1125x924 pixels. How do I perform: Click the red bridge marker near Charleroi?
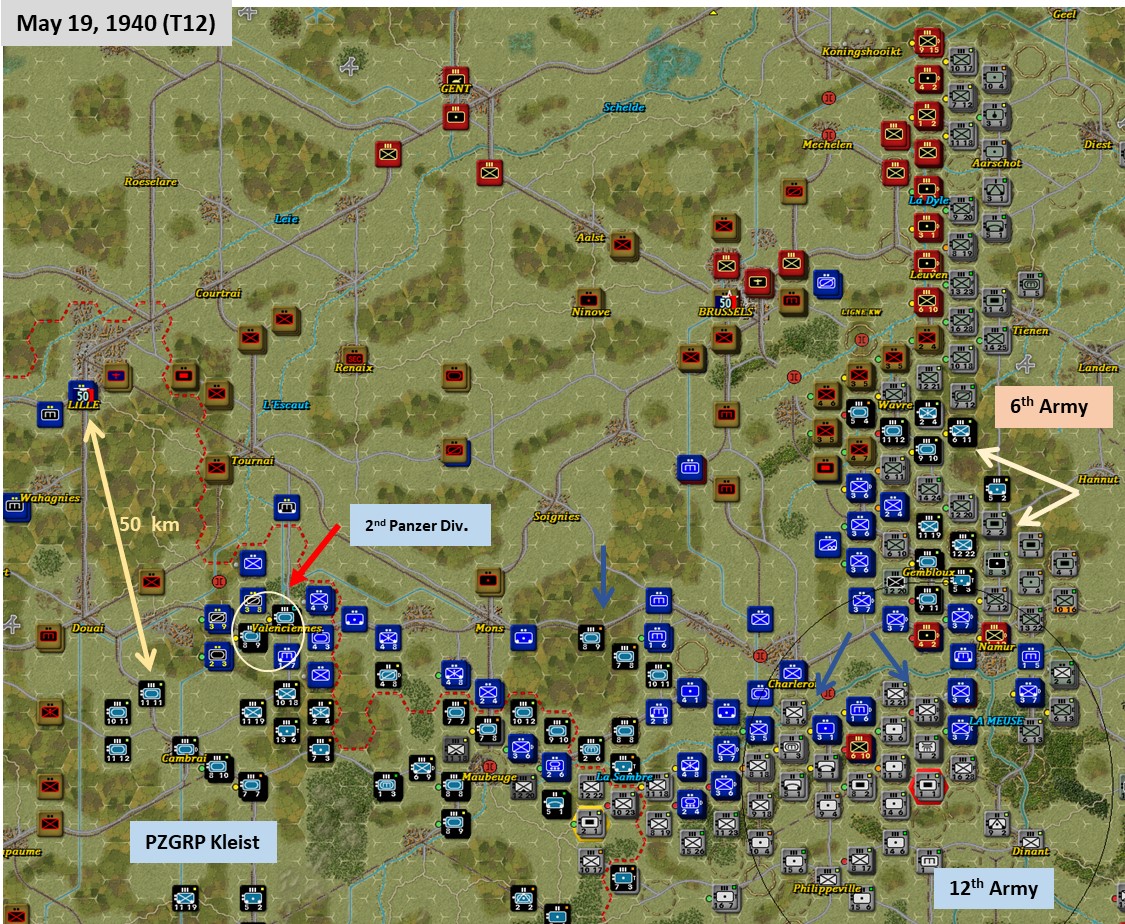coord(828,693)
